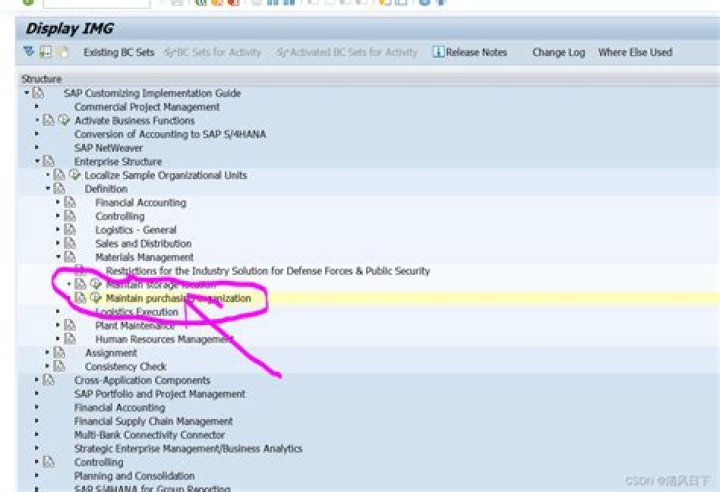The image size is (720, 492).
Task: Open documentation icon for Consistency Check
Action: (59, 366)
